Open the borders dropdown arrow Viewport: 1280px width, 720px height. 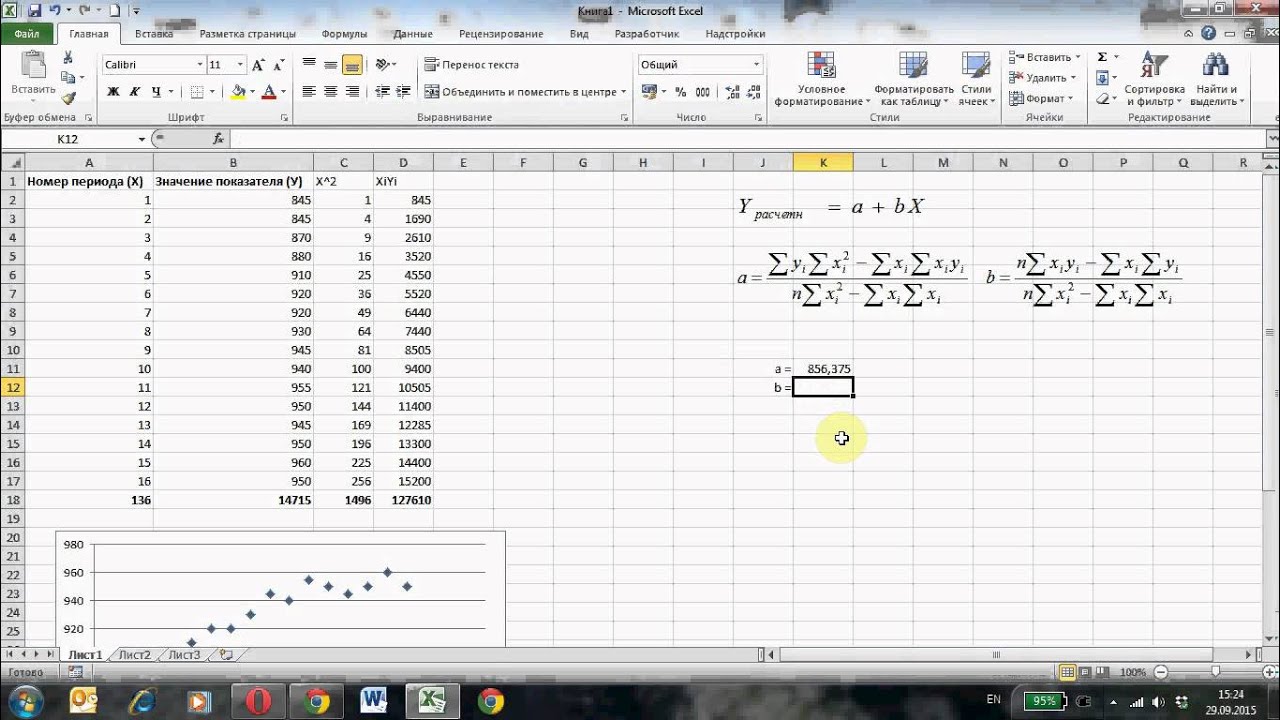(x=213, y=92)
